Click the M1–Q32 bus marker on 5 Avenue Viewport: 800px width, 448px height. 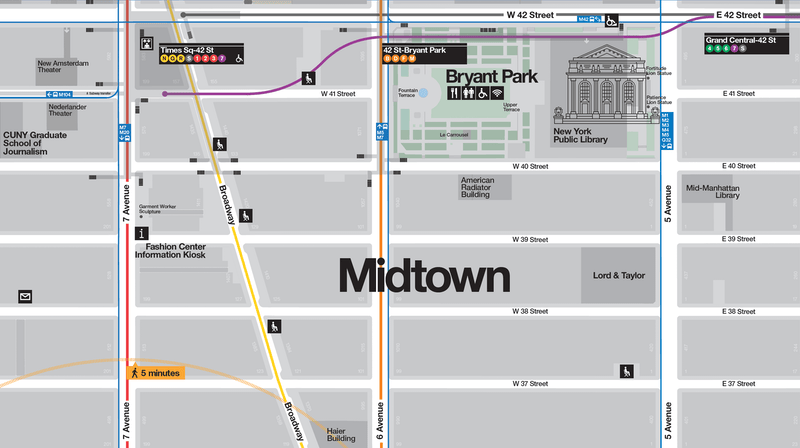click(x=667, y=131)
